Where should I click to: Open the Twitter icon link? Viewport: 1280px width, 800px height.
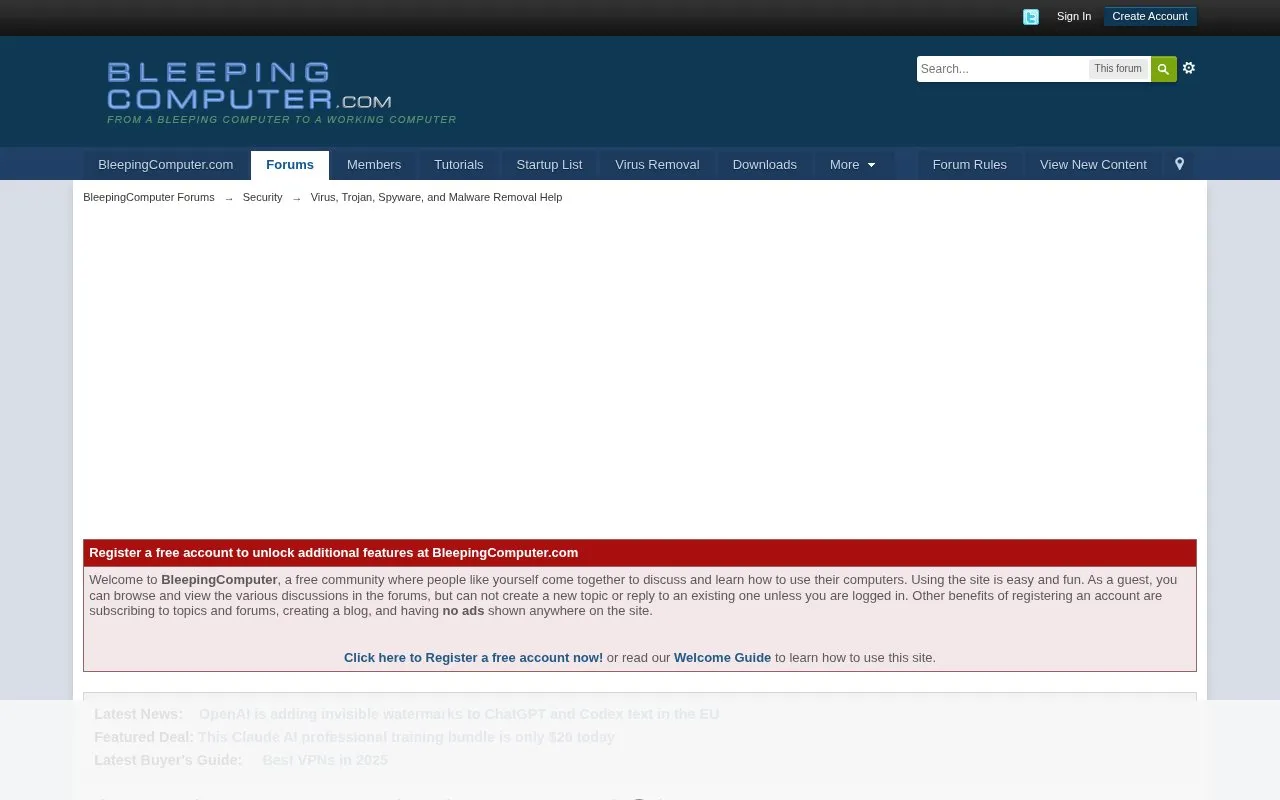[x=1031, y=17]
